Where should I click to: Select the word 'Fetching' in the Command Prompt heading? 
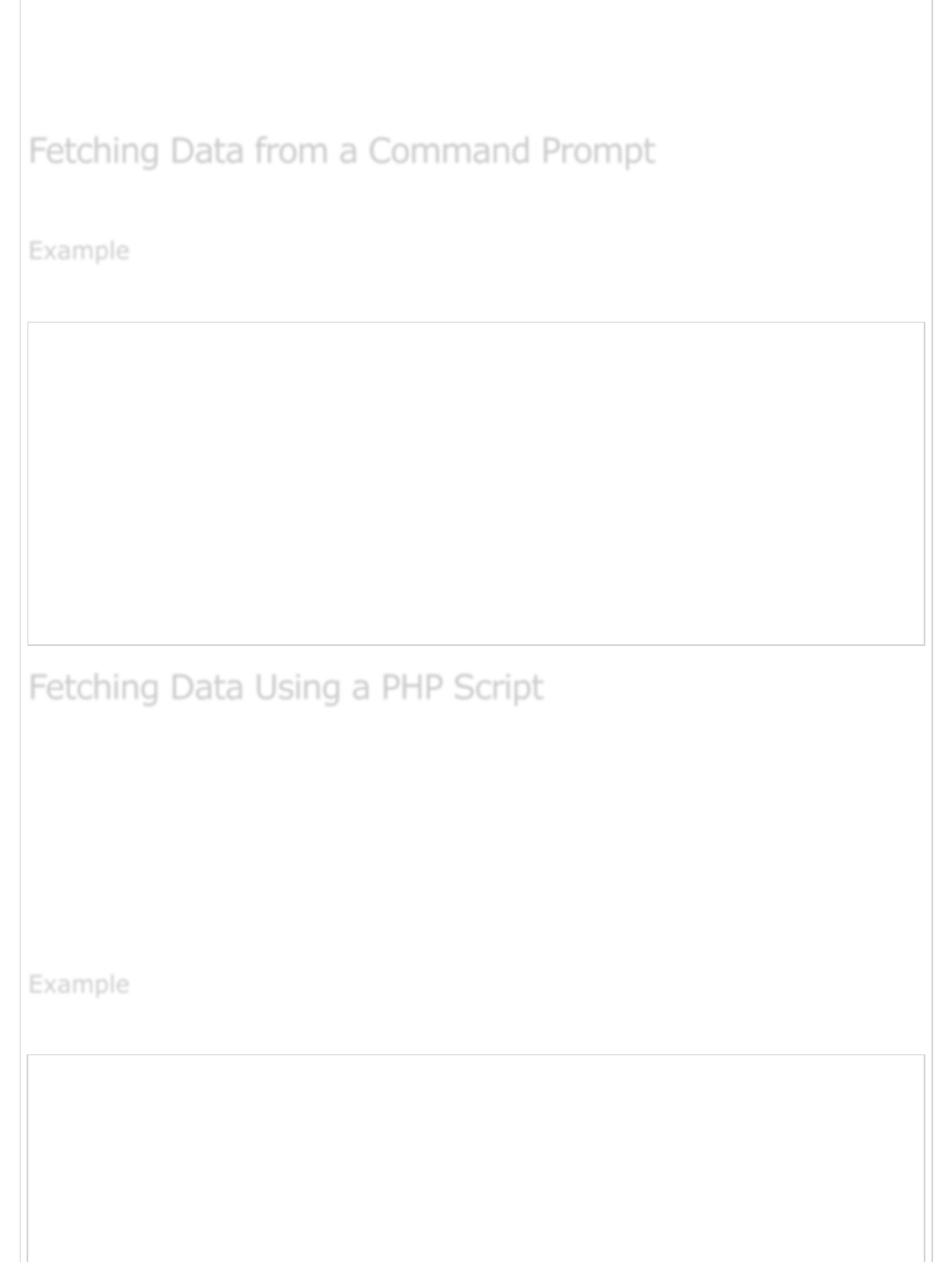[x=93, y=152]
